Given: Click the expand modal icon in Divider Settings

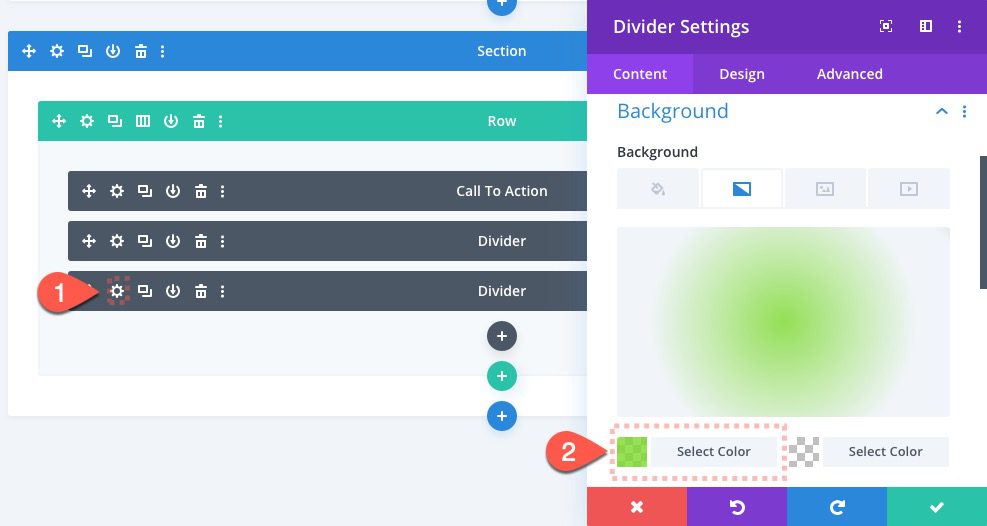Looking at the screenshot, I should pos(886,27).
